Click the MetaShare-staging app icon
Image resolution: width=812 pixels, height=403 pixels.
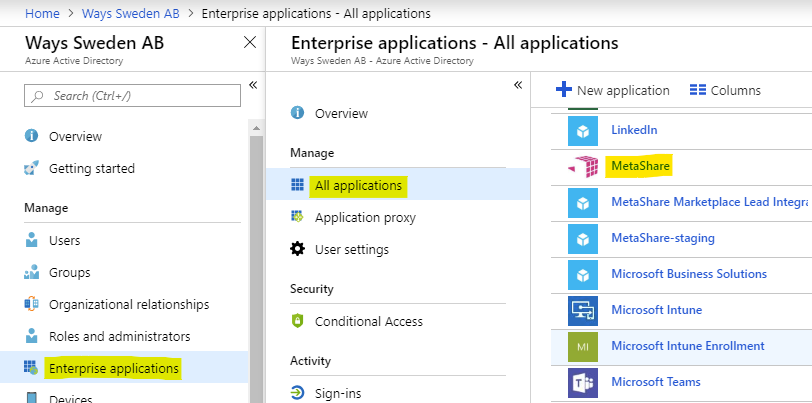point(583,239)
